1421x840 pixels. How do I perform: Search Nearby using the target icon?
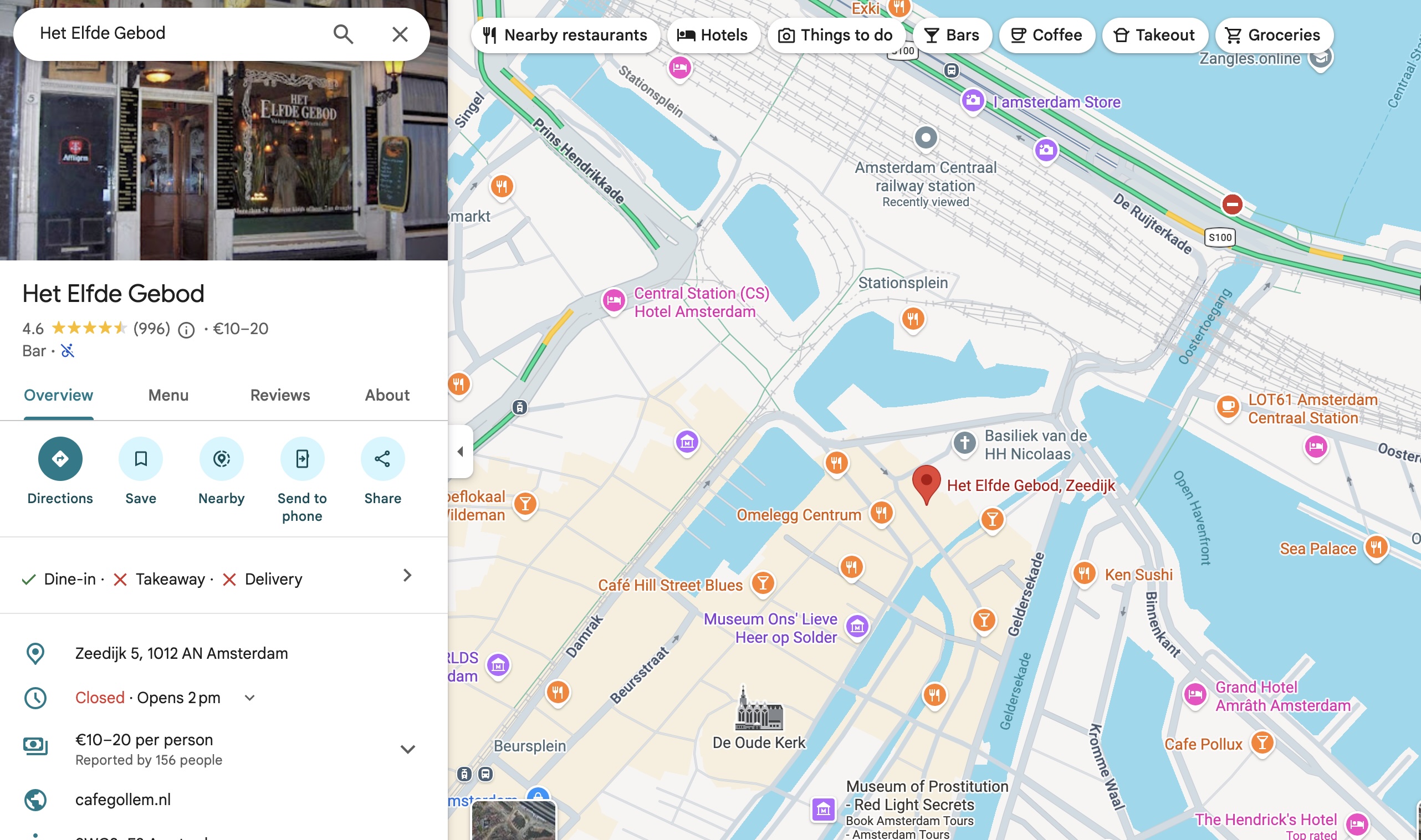point(221,458)
